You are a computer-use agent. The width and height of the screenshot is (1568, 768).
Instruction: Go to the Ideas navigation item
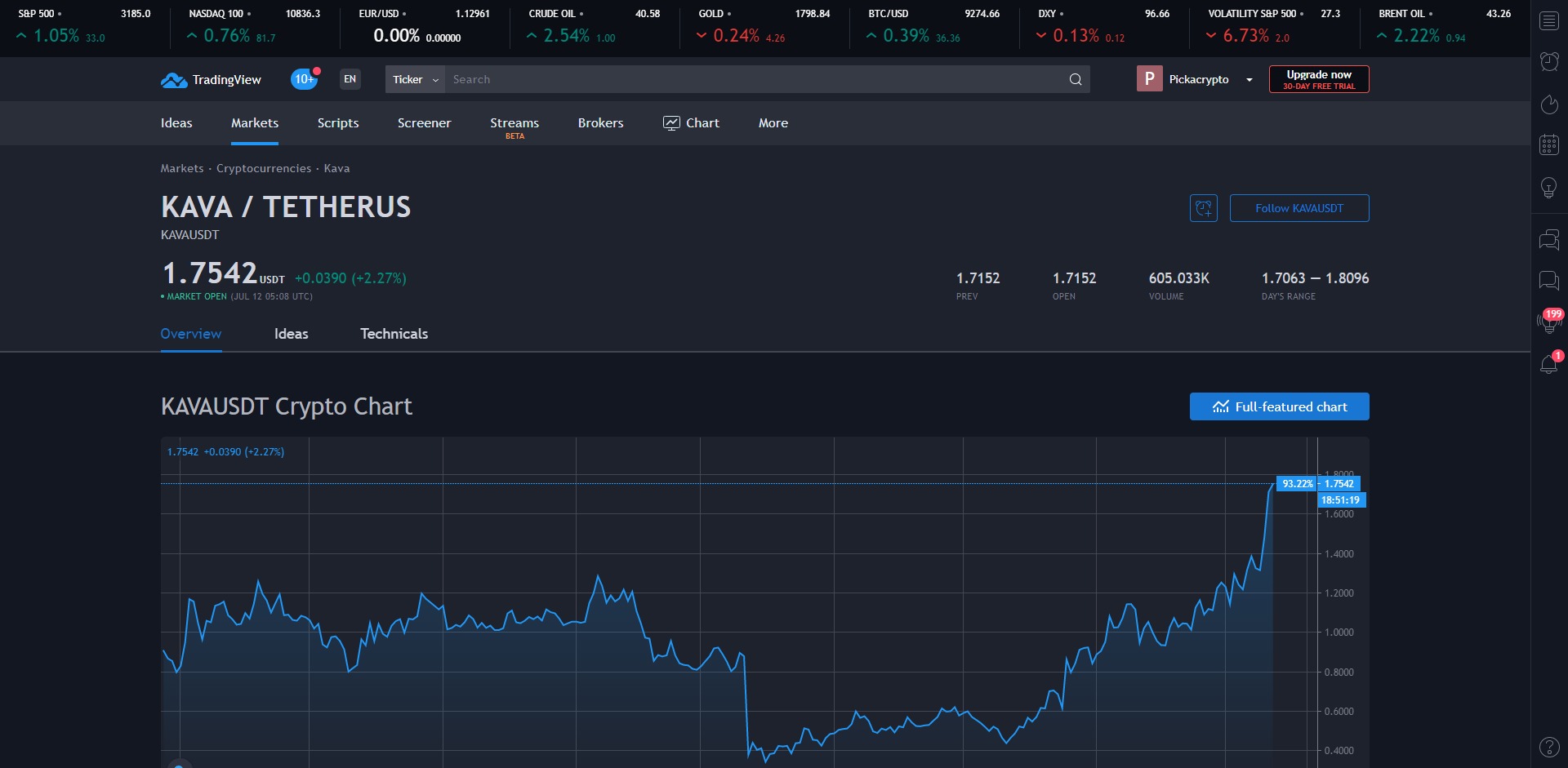(176, 123)
